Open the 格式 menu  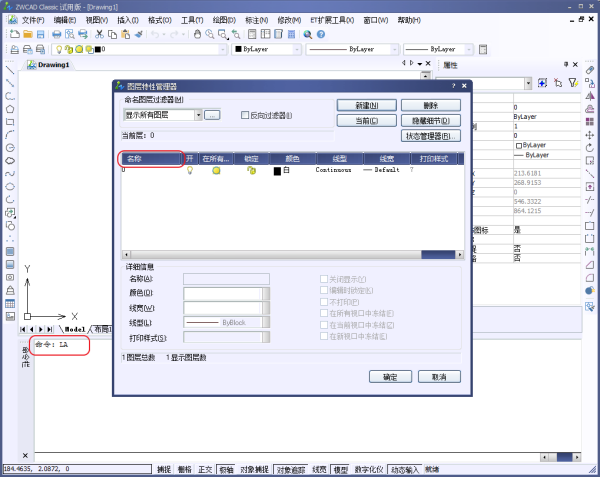[158, 19]
